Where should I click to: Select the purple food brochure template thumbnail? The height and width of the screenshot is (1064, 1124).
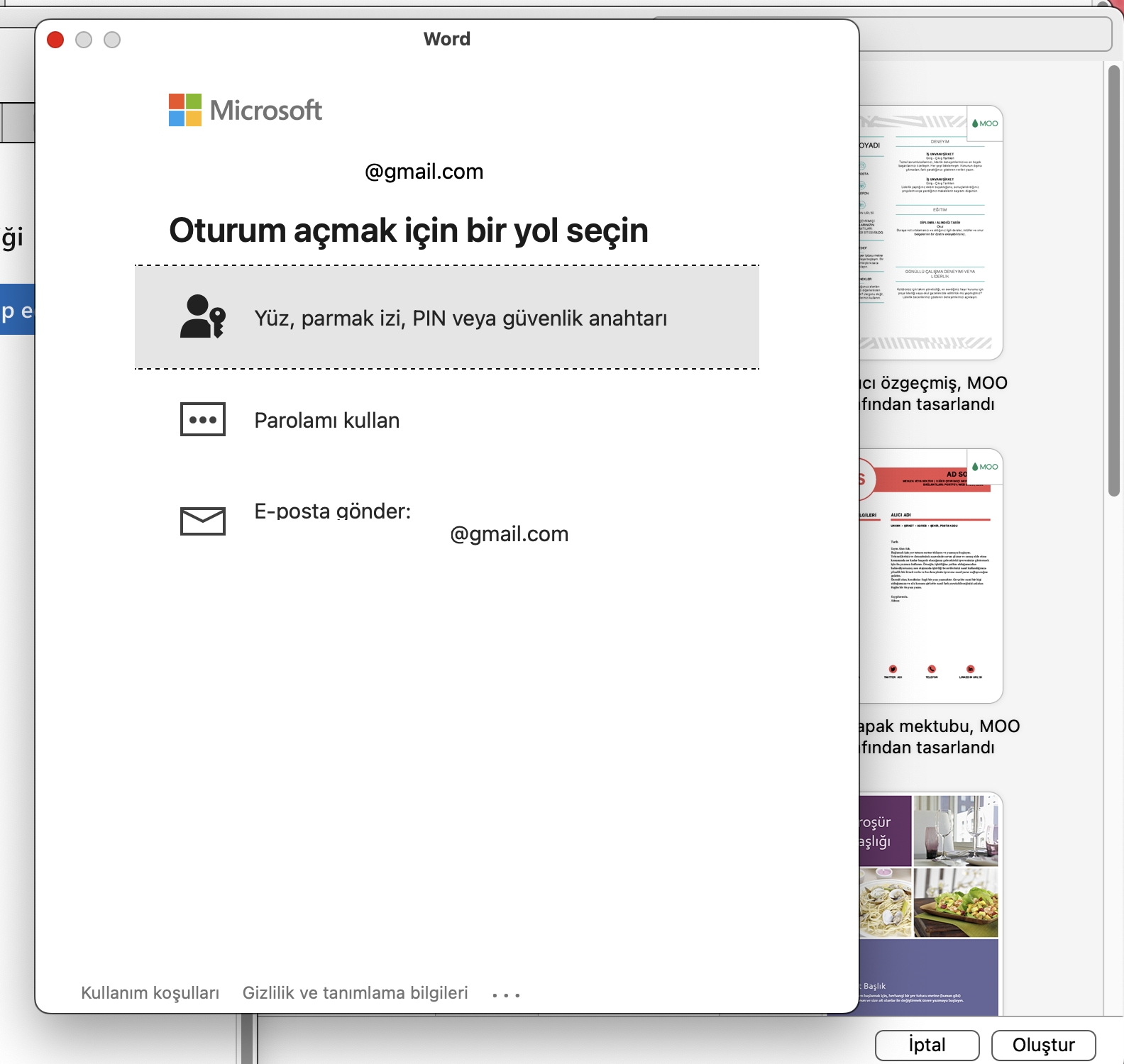tap(931, 904)
